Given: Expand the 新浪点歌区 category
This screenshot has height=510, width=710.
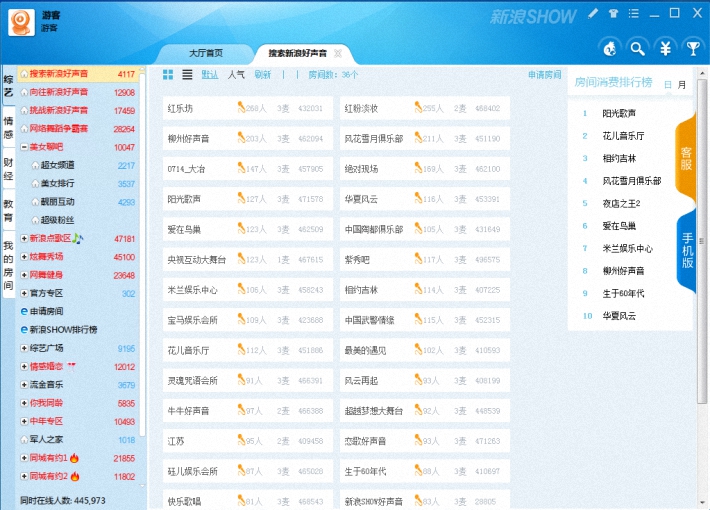Looking at the screenshot, I should click(24, 239).
